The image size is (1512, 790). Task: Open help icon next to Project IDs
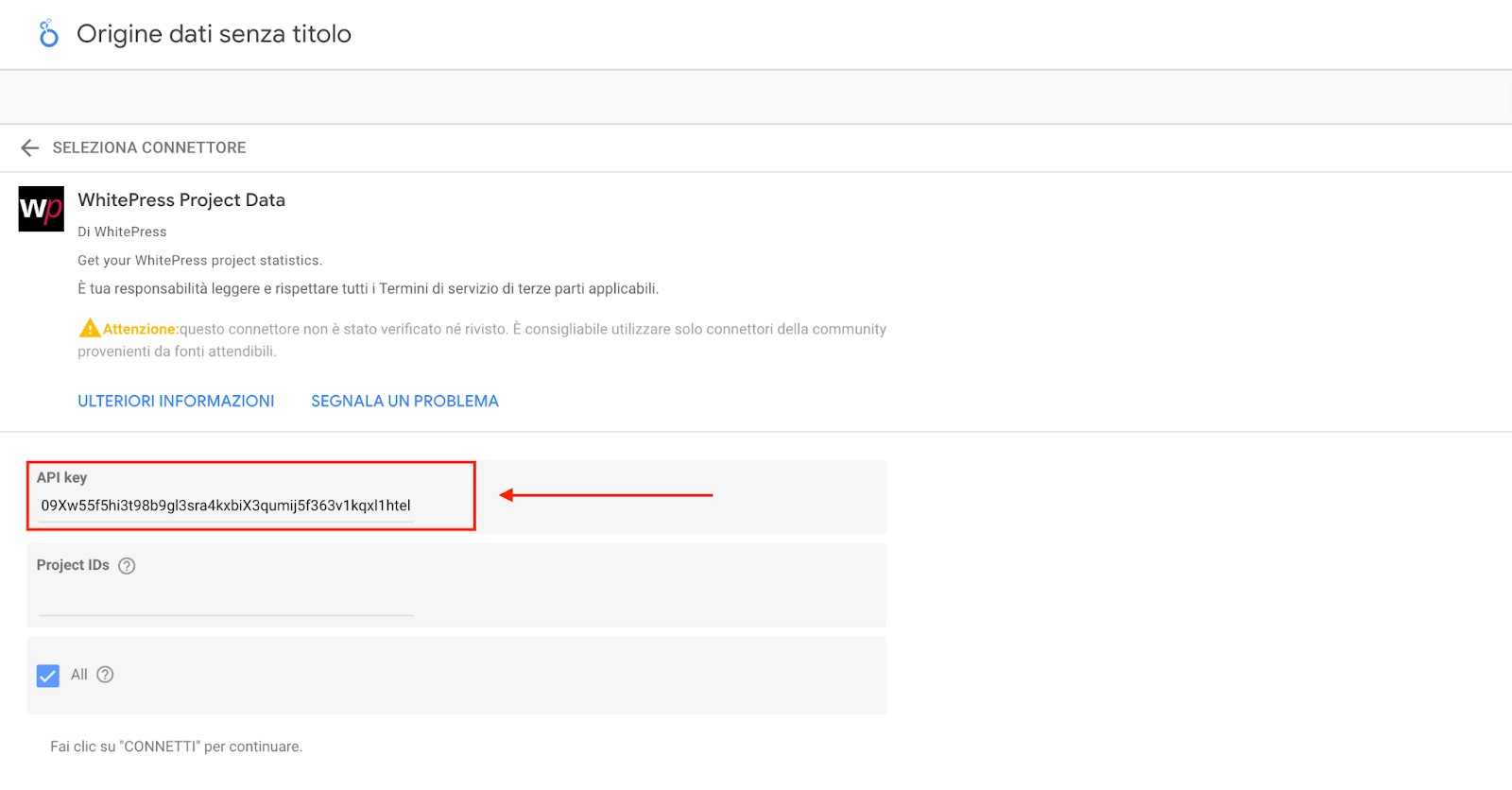[127, 565]
